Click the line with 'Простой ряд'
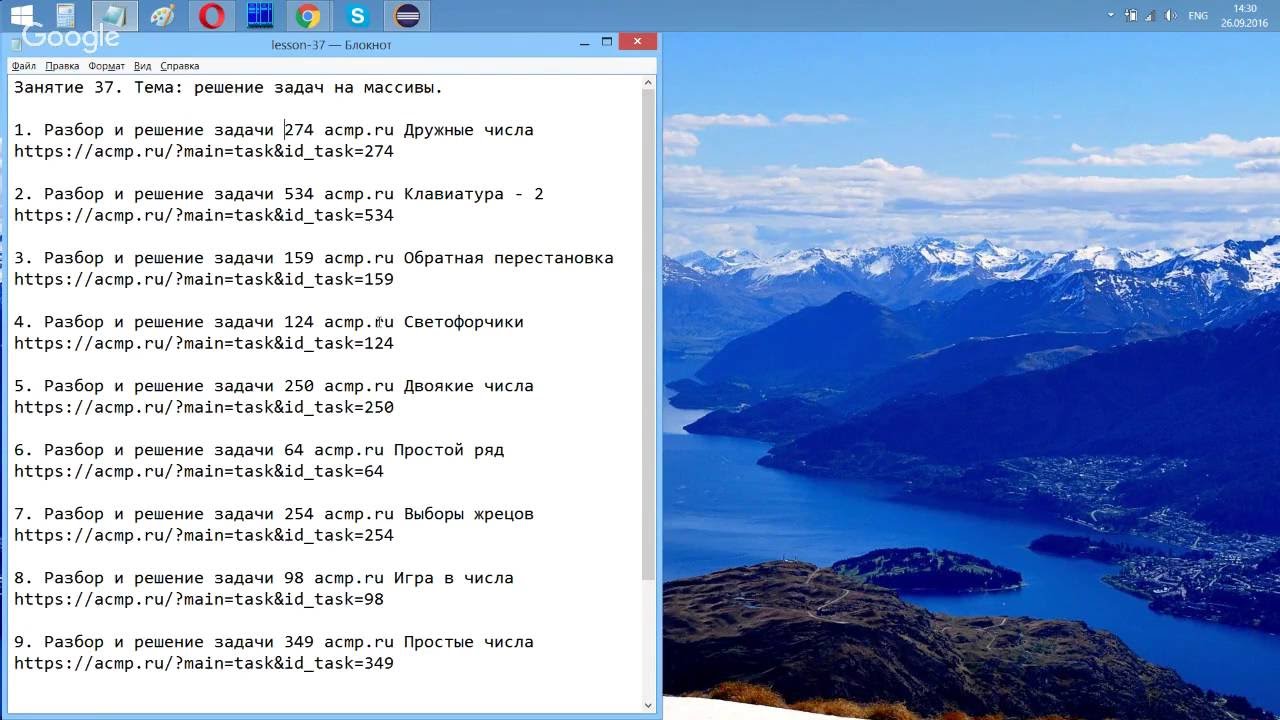The image size is (1280, 720). (258, 450)
